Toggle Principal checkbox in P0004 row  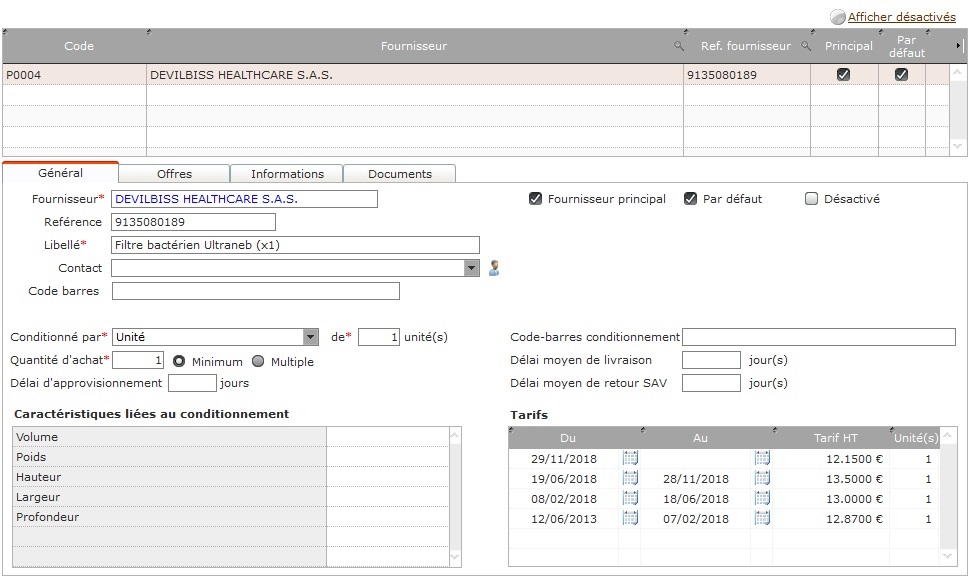tap(843, 74)
